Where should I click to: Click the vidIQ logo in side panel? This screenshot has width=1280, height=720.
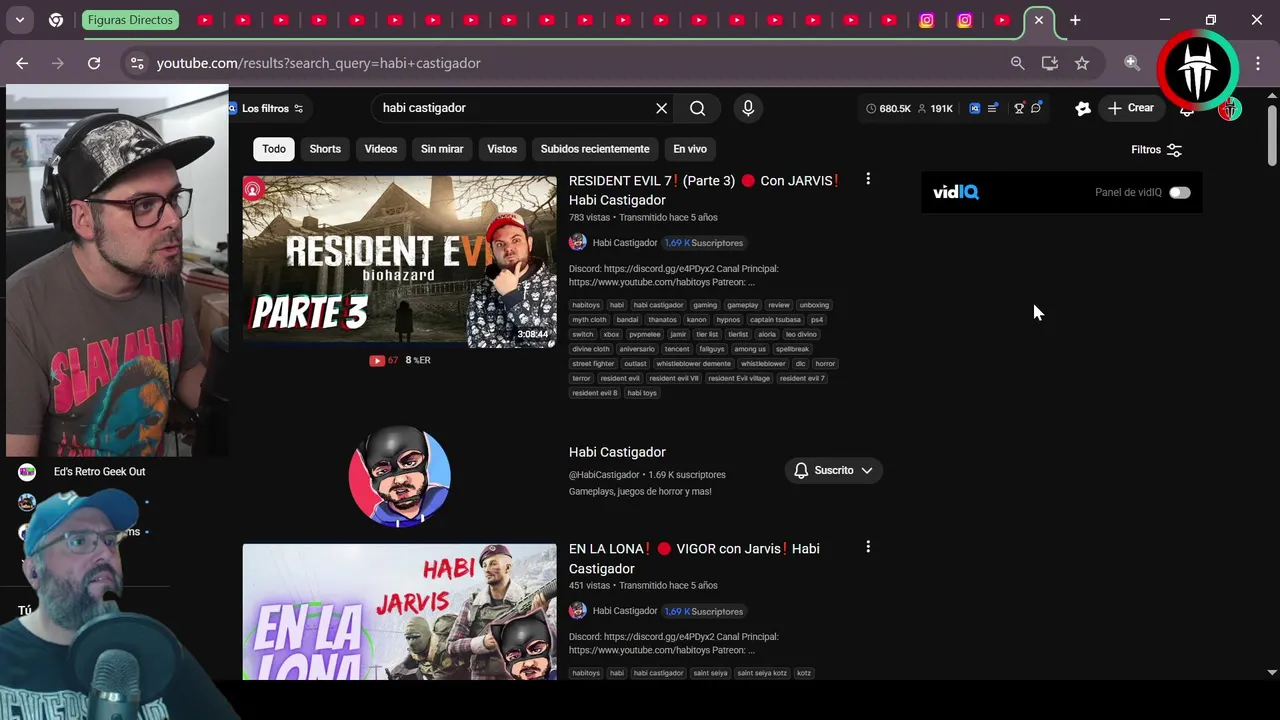956,192
